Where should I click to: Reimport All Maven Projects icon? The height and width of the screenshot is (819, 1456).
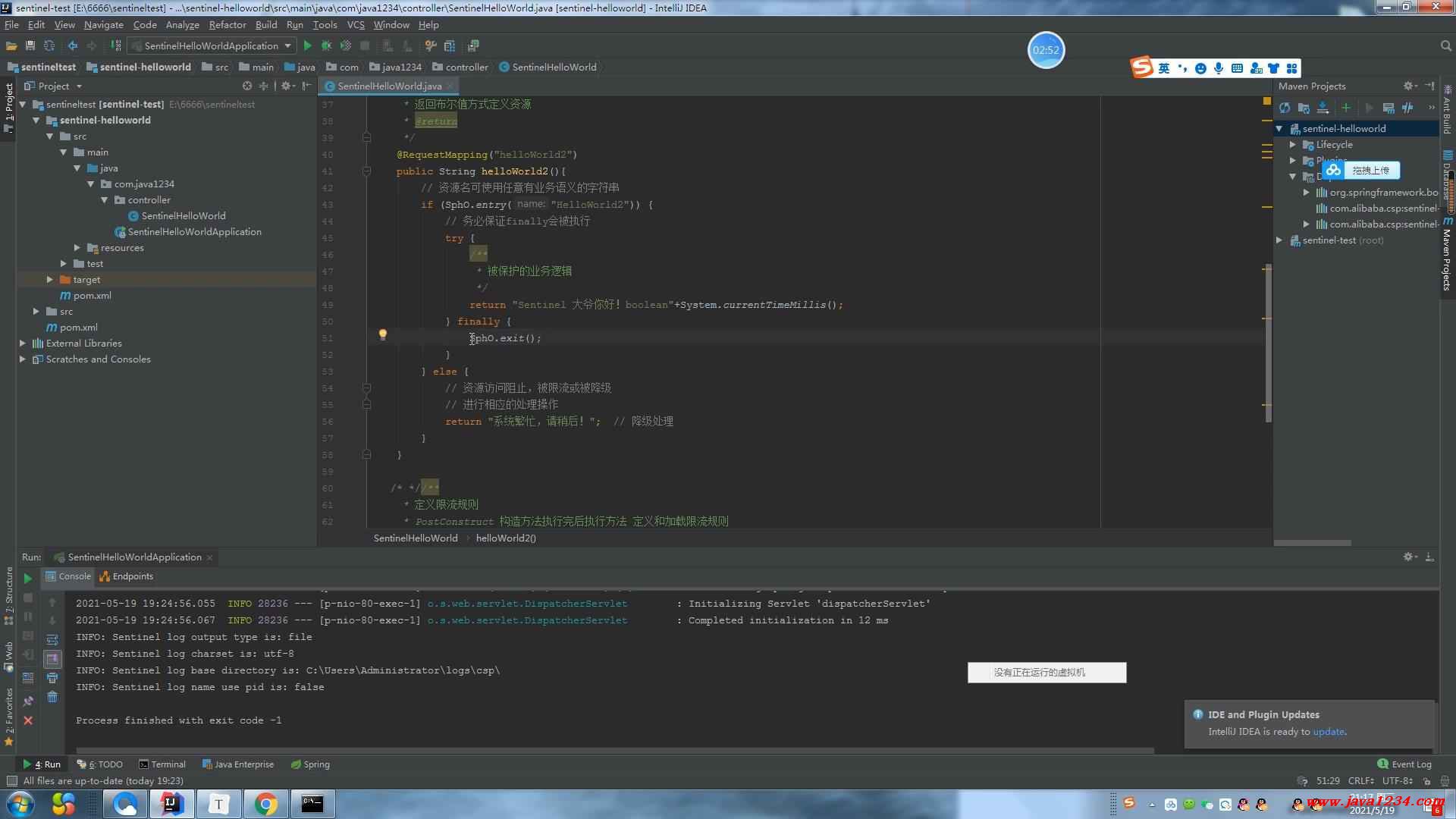[1285, 108]
